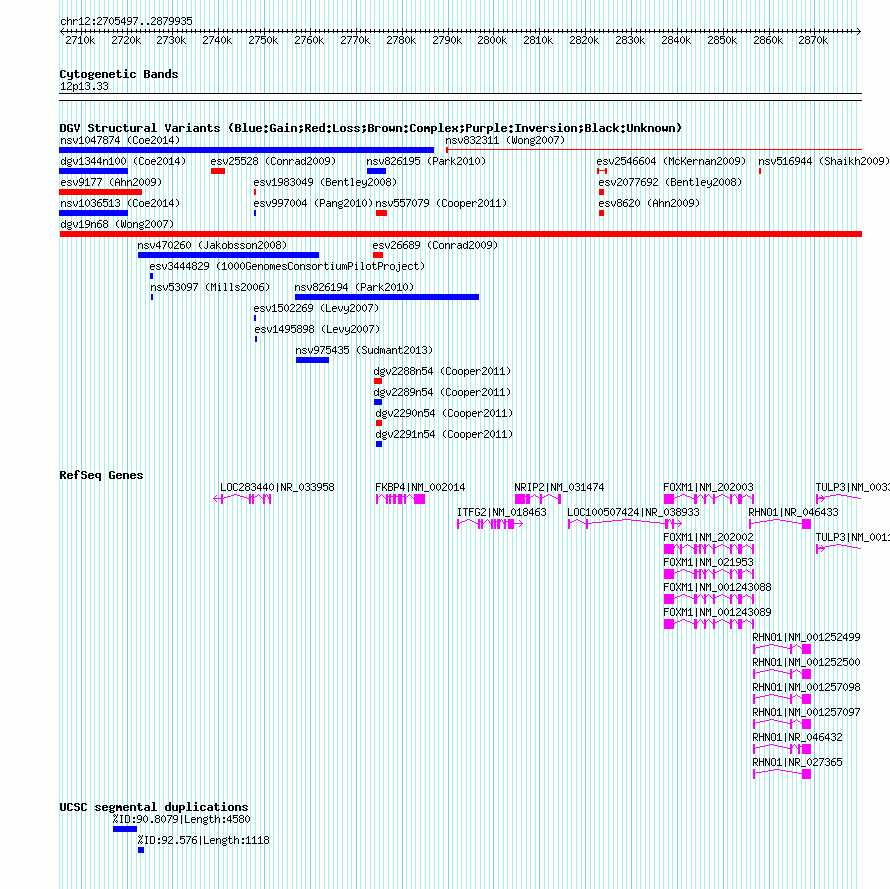
Task: Open dgv2290n54 (Cooper2011) variant label
Action: point(444,413)
